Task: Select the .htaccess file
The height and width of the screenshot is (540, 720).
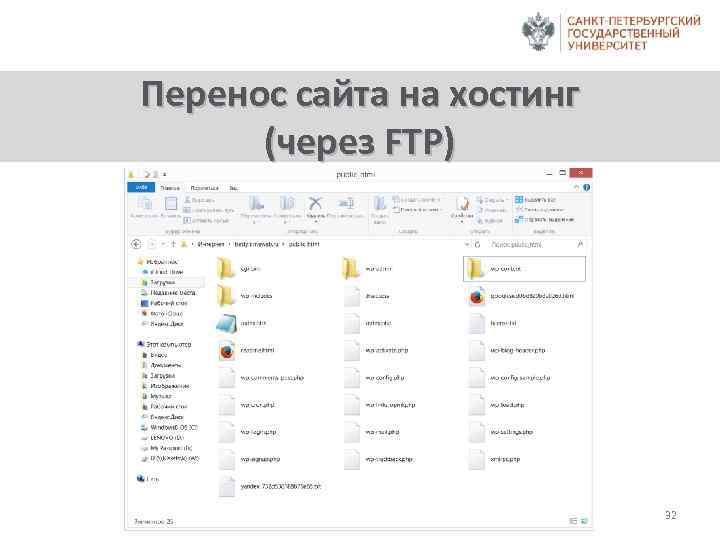Action: pyautogui.click(x=367, y=296)
